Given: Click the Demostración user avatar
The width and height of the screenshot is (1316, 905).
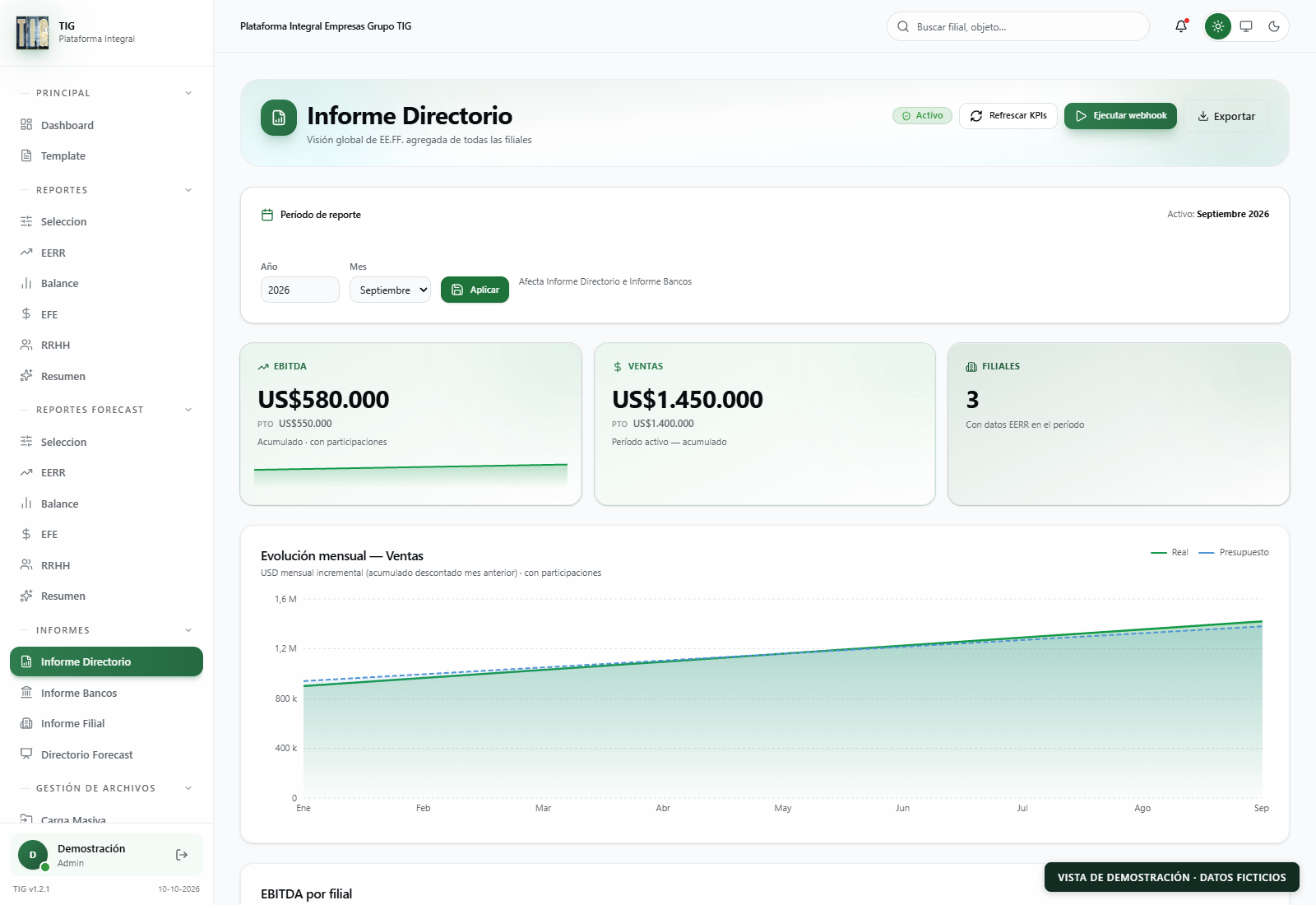Looking at the screenshot, I should click(33, 855).
